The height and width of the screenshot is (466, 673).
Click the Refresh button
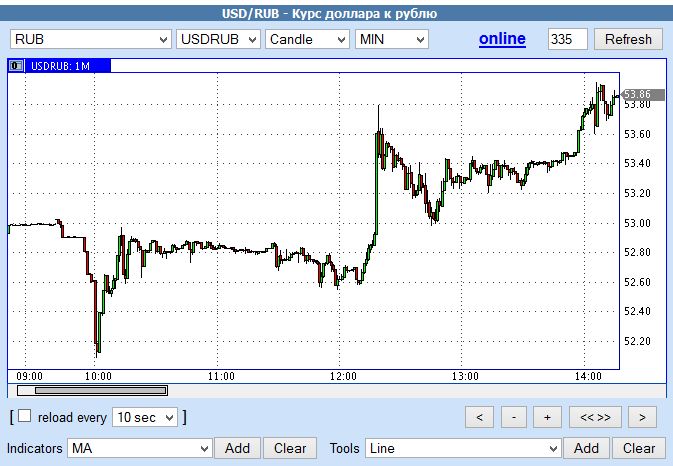click(x=628, y=39)
